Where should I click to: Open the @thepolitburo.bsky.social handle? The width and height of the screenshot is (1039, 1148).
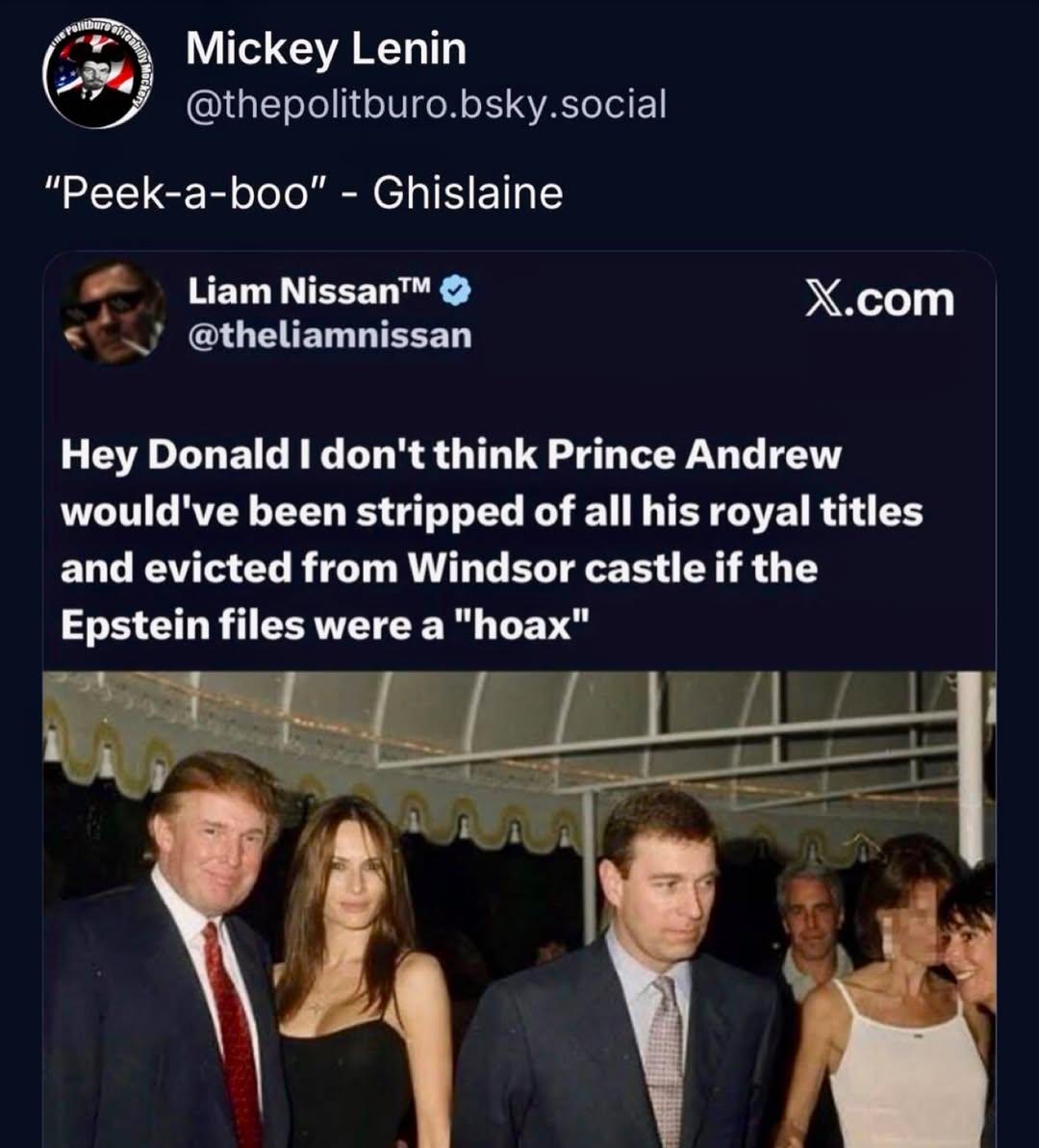(x=425, y=103)
